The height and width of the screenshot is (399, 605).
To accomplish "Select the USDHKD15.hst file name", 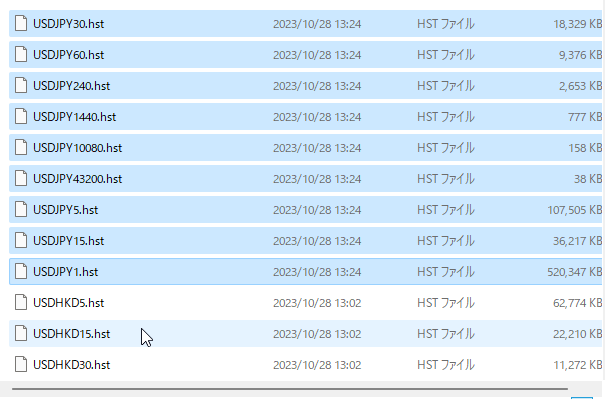I will tap(72, 334).
